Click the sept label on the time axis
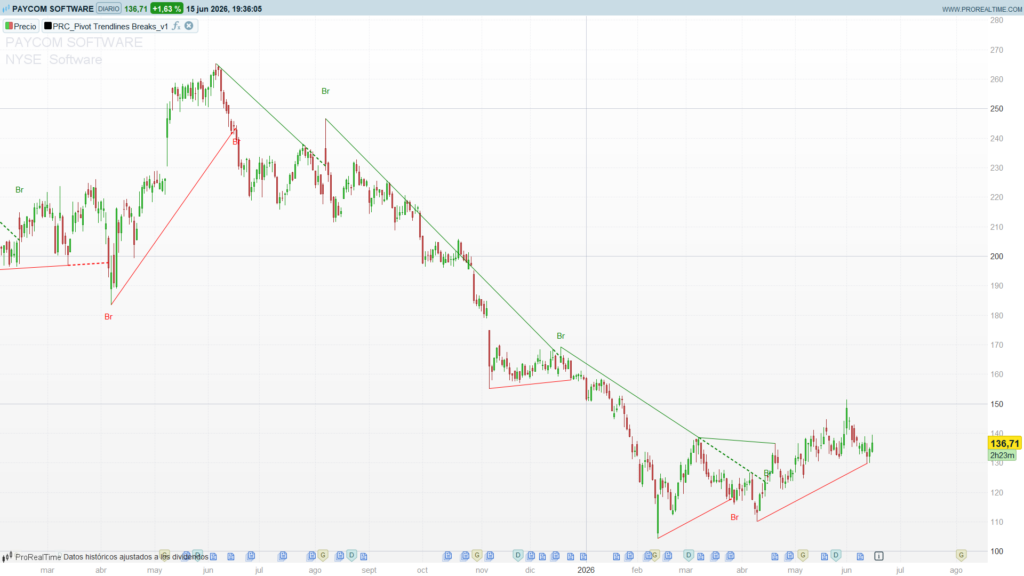The image size is (1024, 576). coord(369,570)
